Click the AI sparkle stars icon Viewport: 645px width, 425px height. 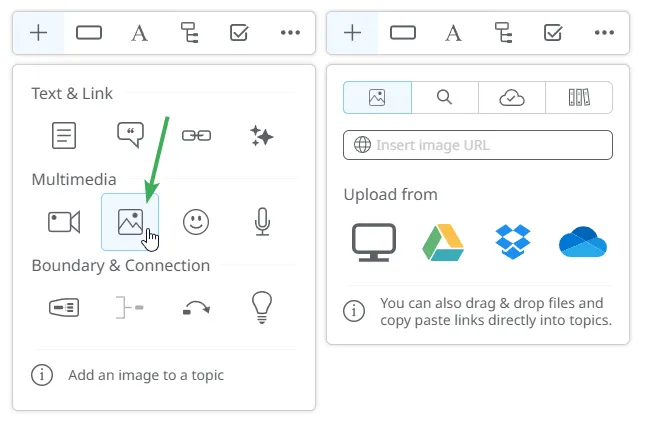click(262, 135)
